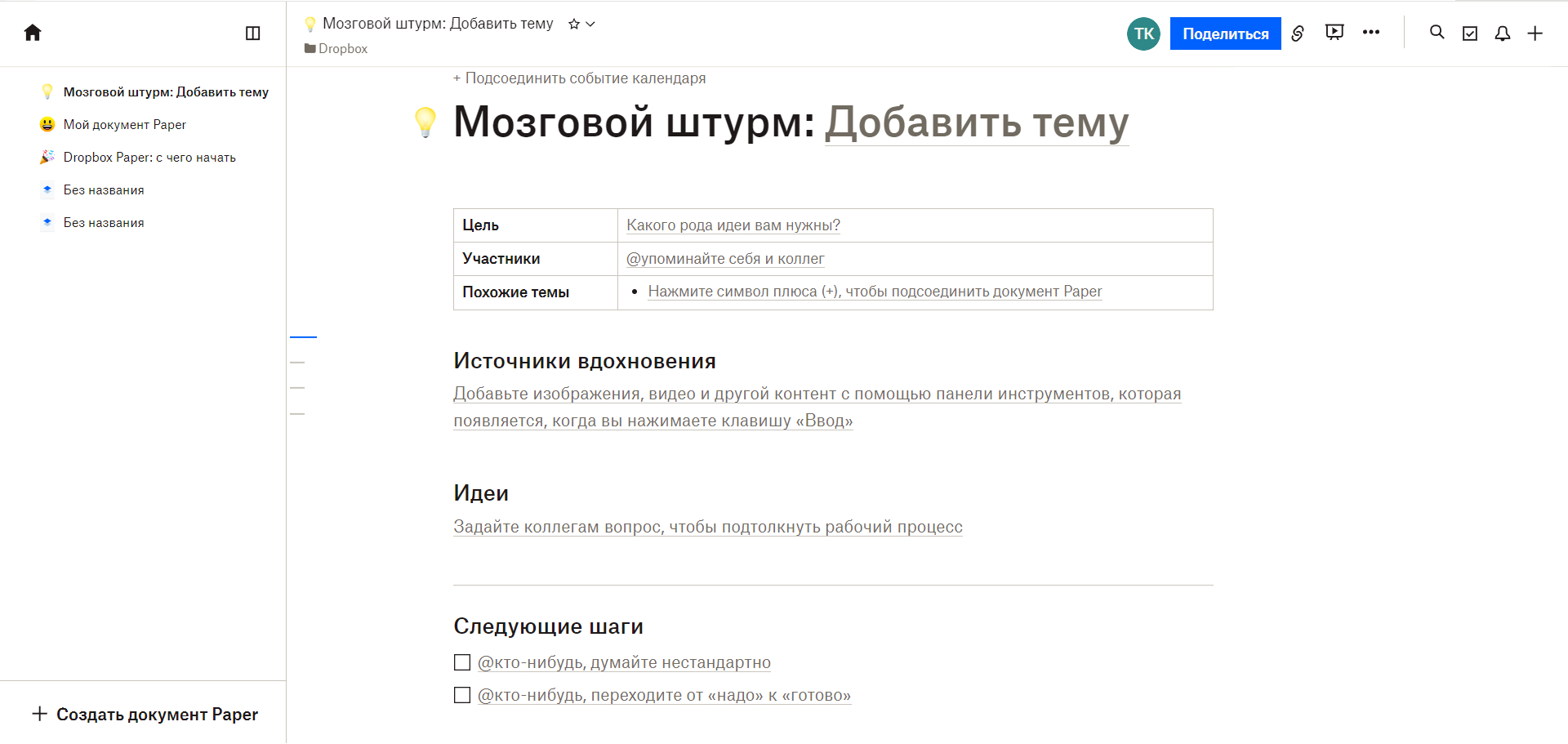Click the Похожие темы table cell

pos(536,292)
